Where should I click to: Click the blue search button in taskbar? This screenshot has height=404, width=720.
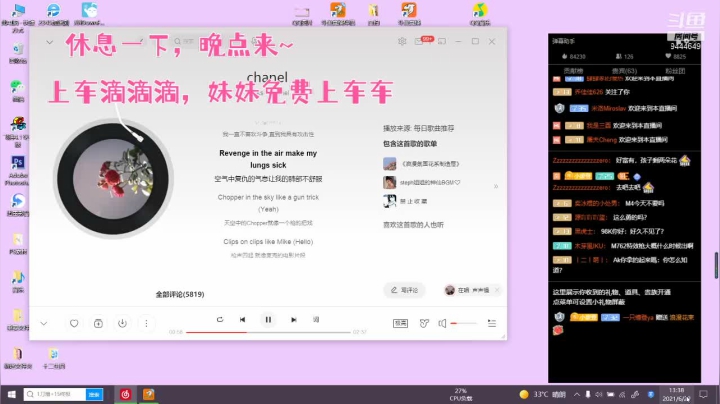tap(94, 394)
